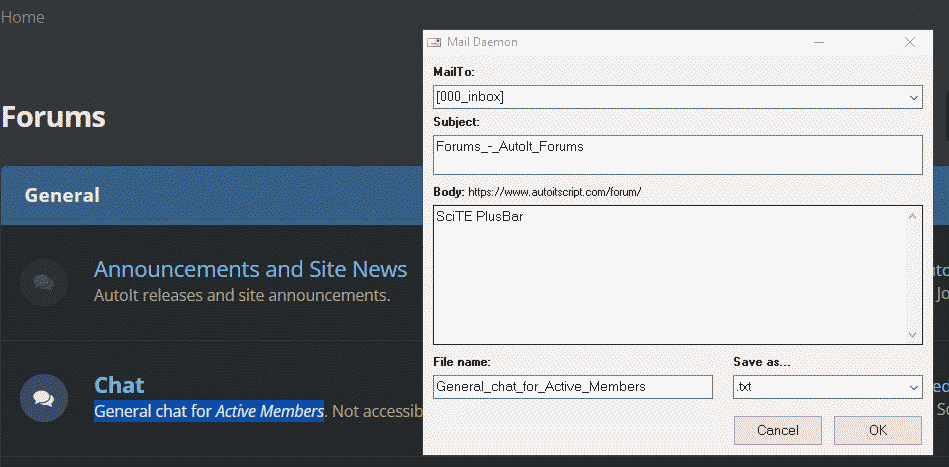This screenshot has height=467, width=949.
Task: Click the 'Save as...' label
Action: (762, 362)
